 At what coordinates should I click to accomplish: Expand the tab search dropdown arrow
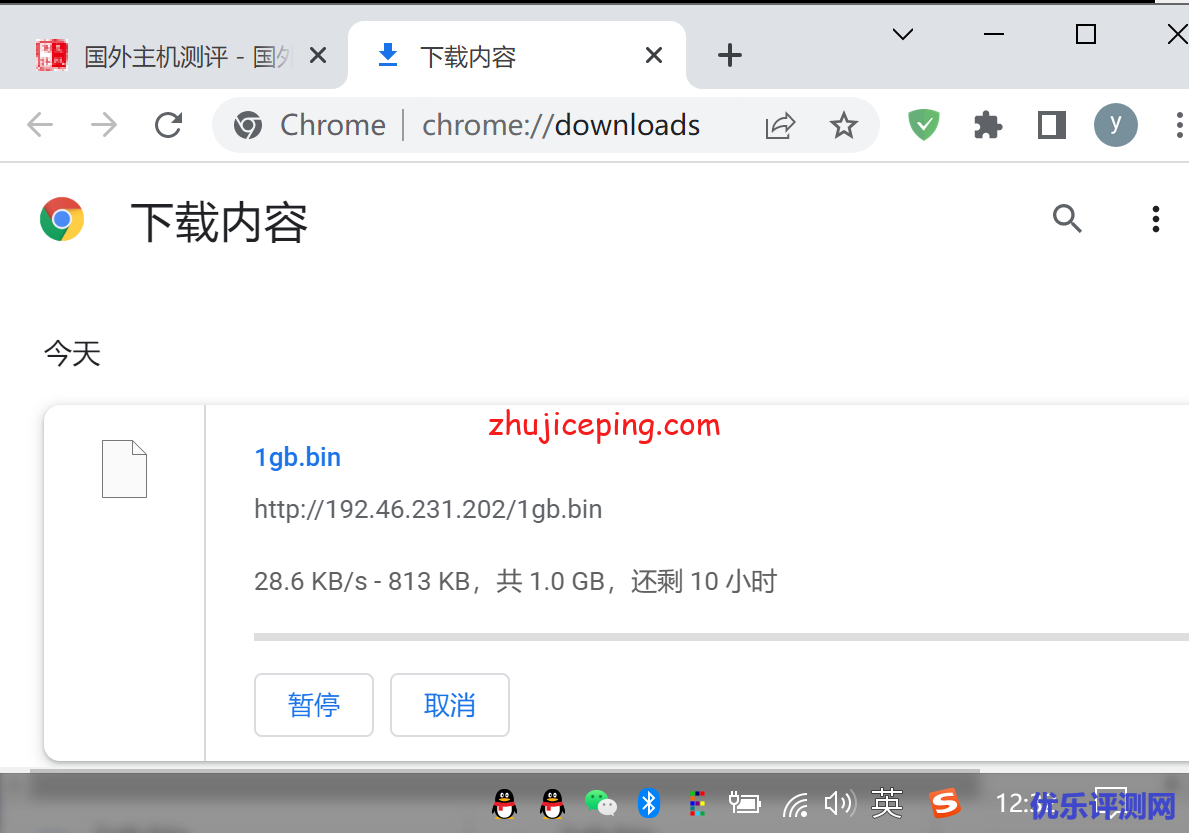(902, 34)
